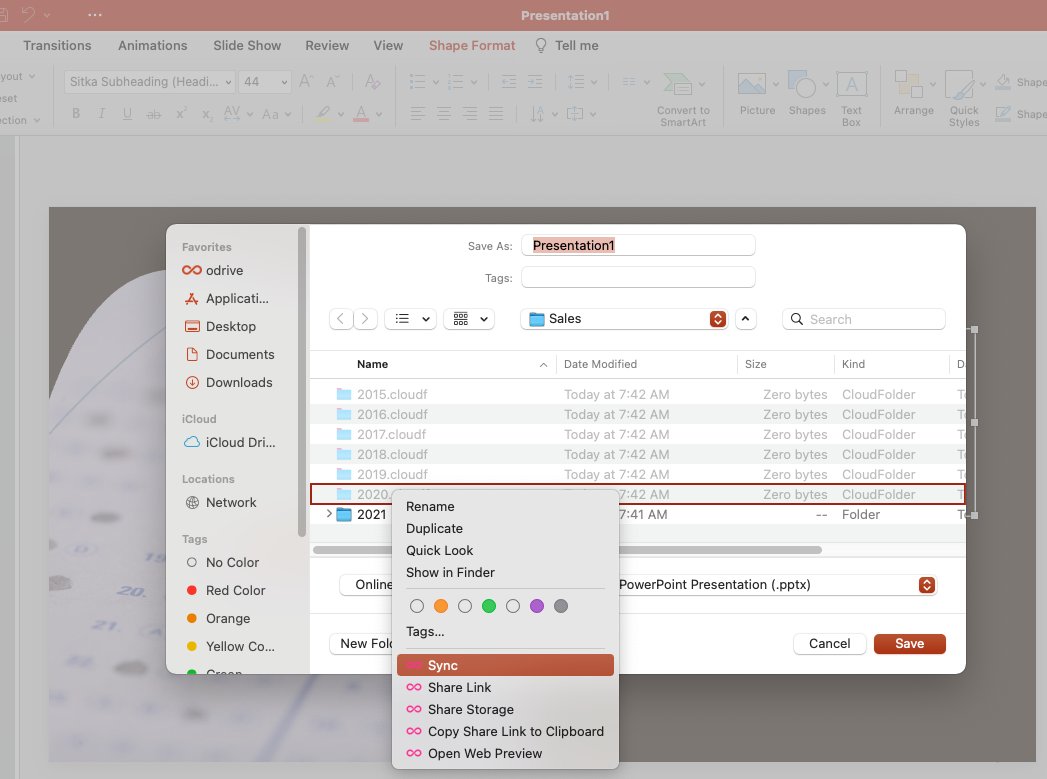Click New Folder button
This screenshot has height=779, width=1047.
click(362, 643)
